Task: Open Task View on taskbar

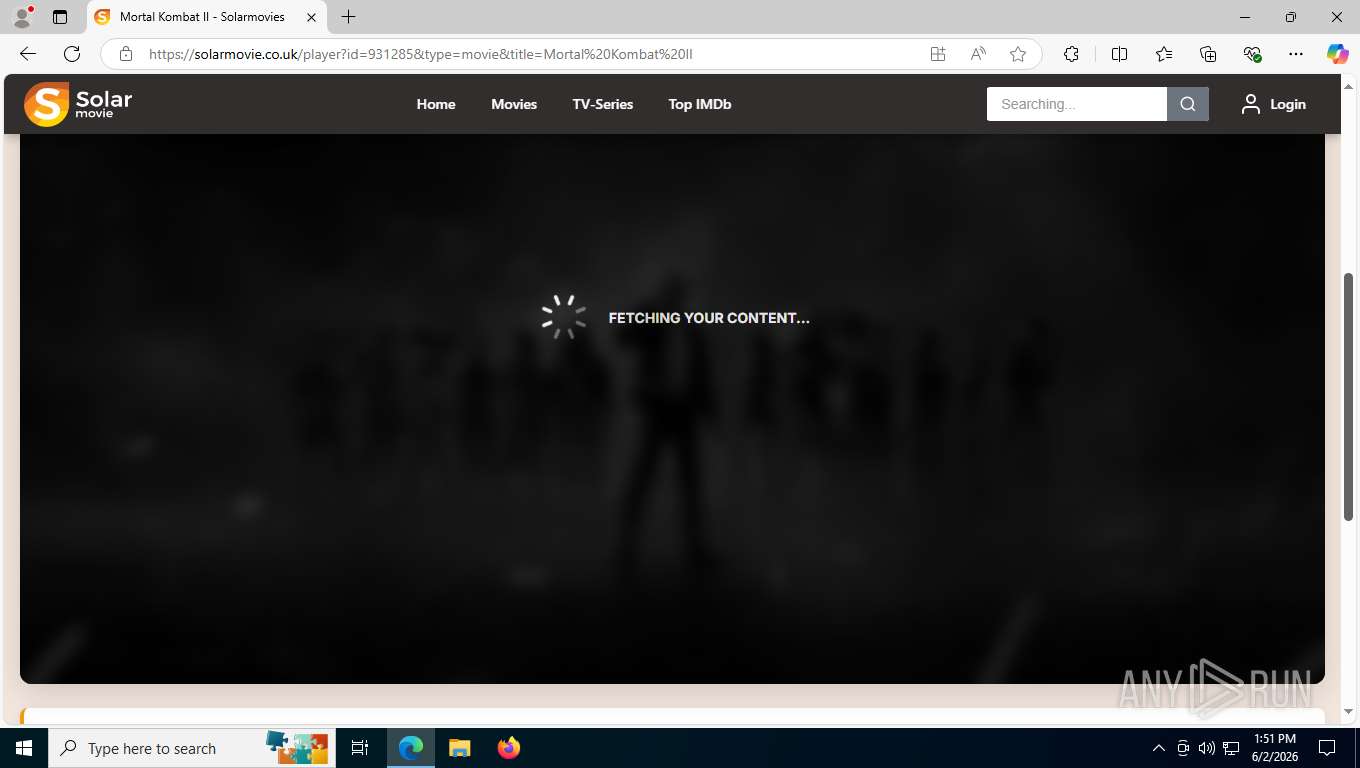Action: click(361, 748)
